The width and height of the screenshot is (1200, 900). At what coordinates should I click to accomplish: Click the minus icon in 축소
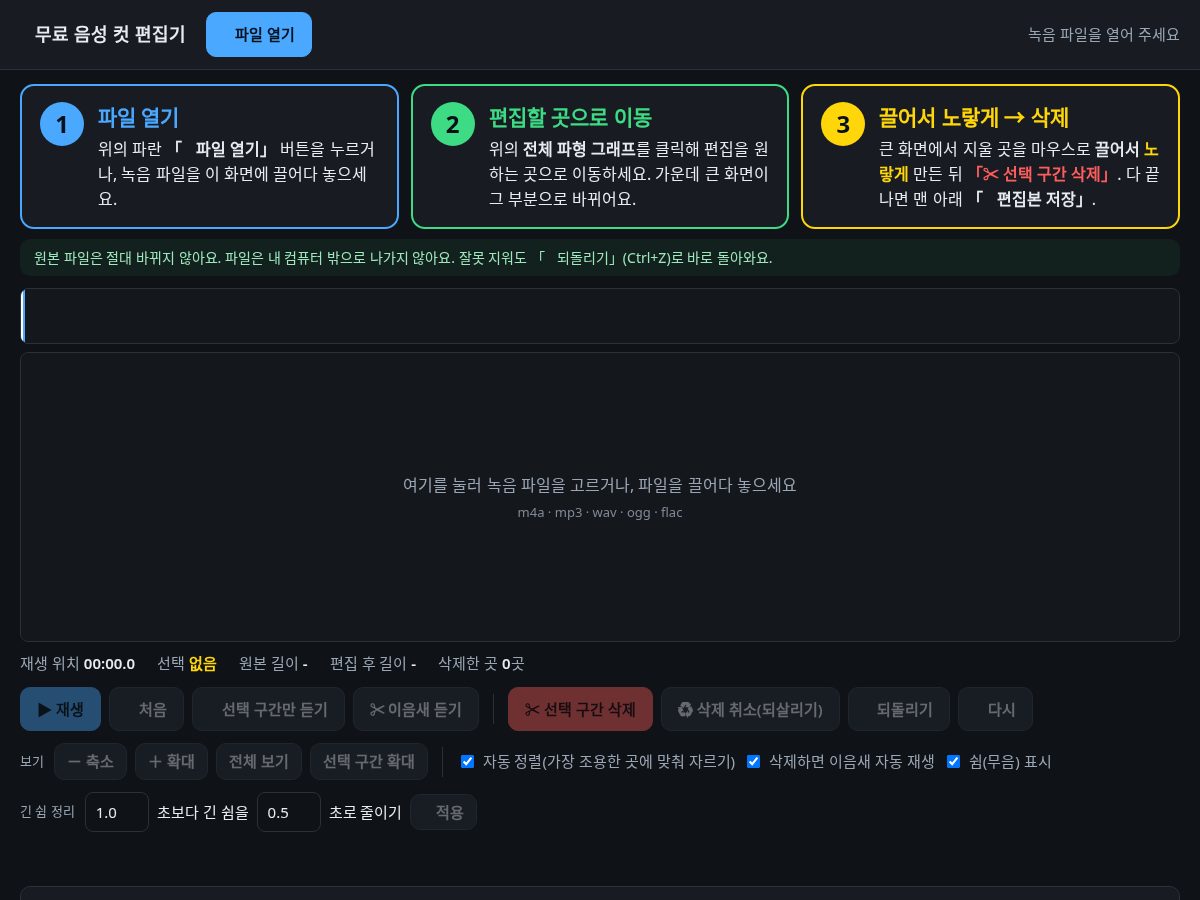tap(74, 761)
